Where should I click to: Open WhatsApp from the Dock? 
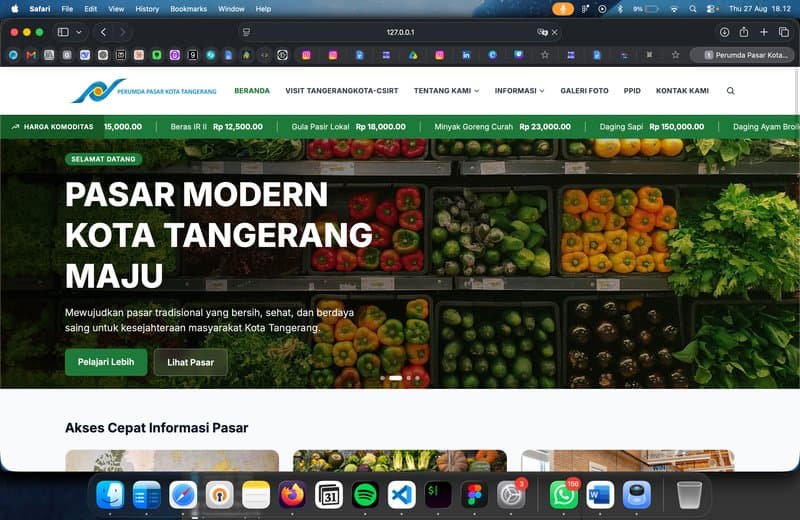[564, 494]
